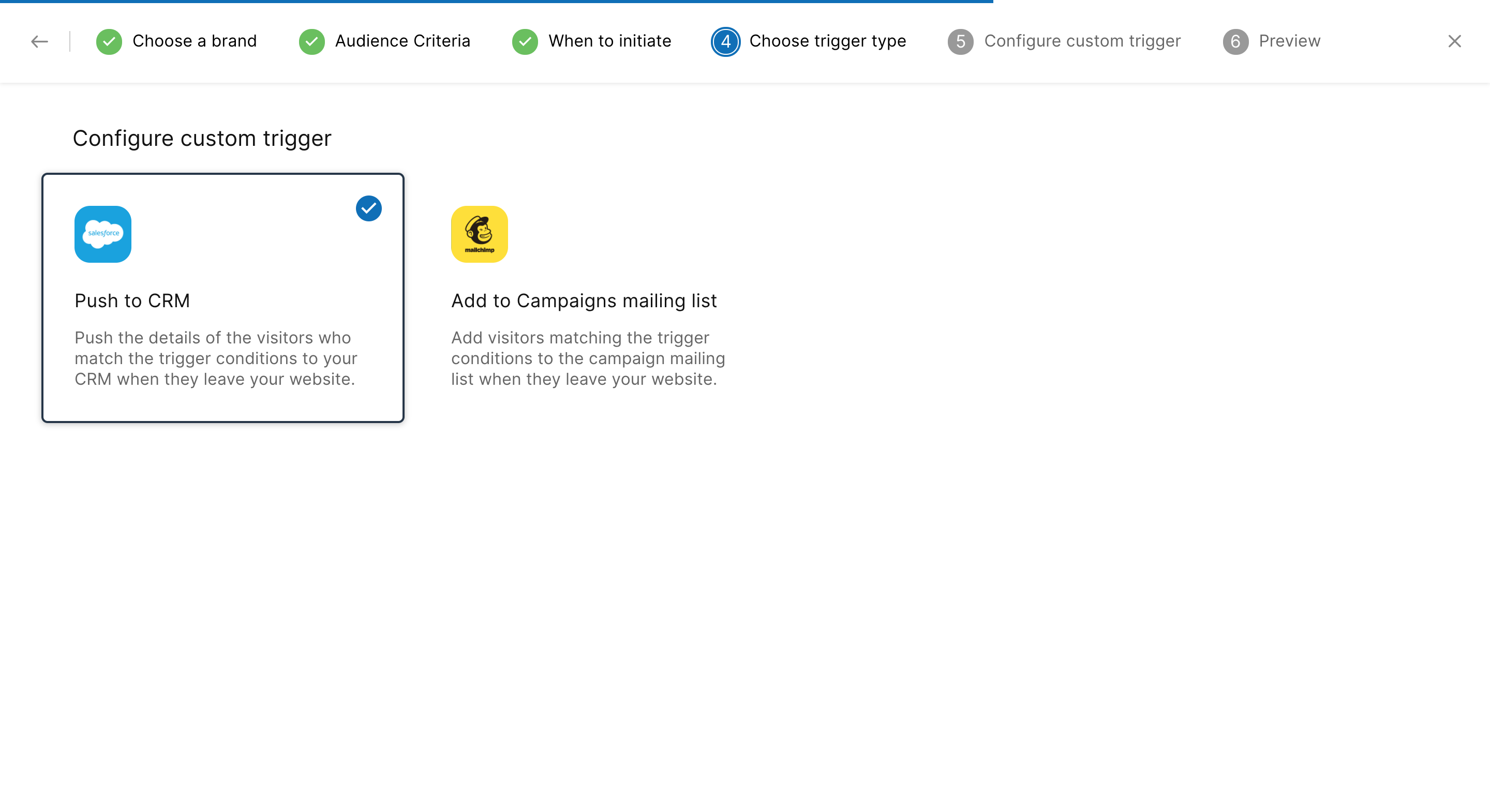Click green checkmark beside Audience Criteria
Screen dimensions: 1490x812
click(x=311, y=42)
